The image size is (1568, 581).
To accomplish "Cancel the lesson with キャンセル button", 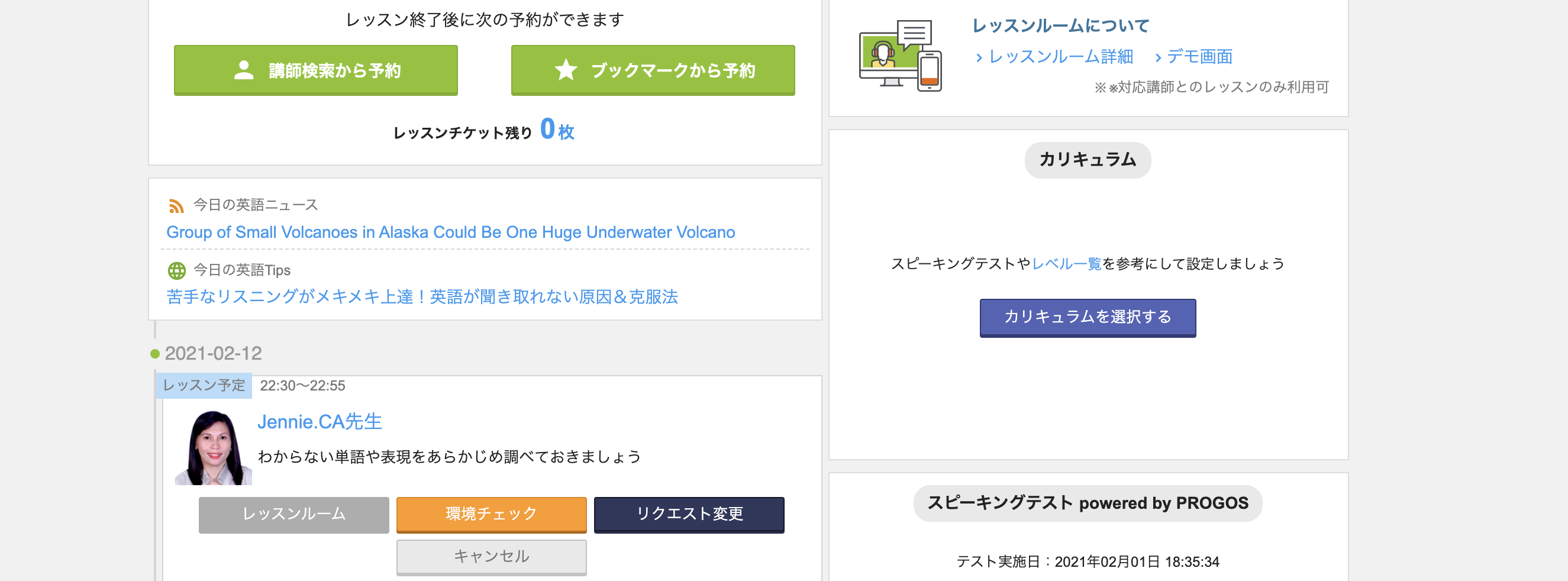I will [x=491, y=556].
